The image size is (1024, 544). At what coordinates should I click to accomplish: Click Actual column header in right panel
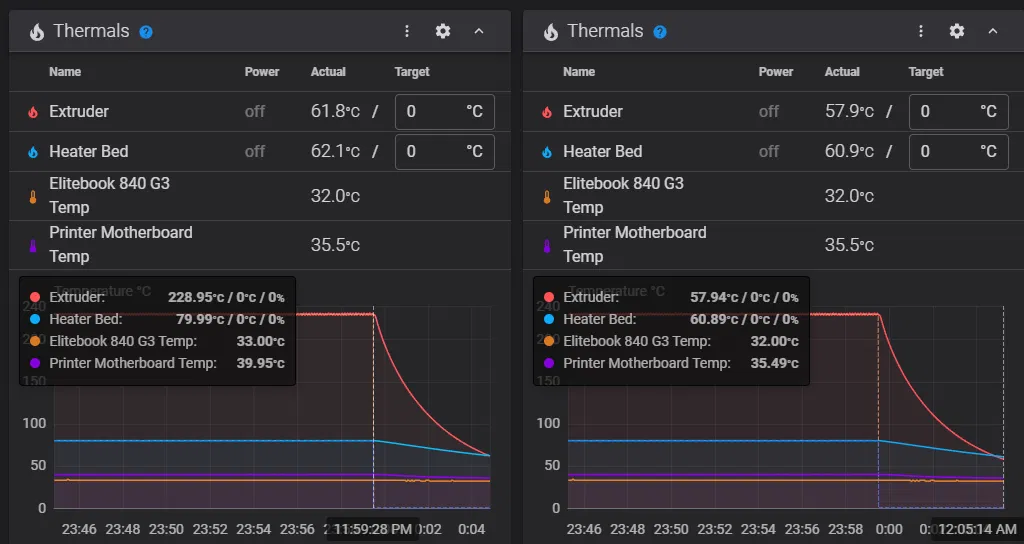pos(842,72)
